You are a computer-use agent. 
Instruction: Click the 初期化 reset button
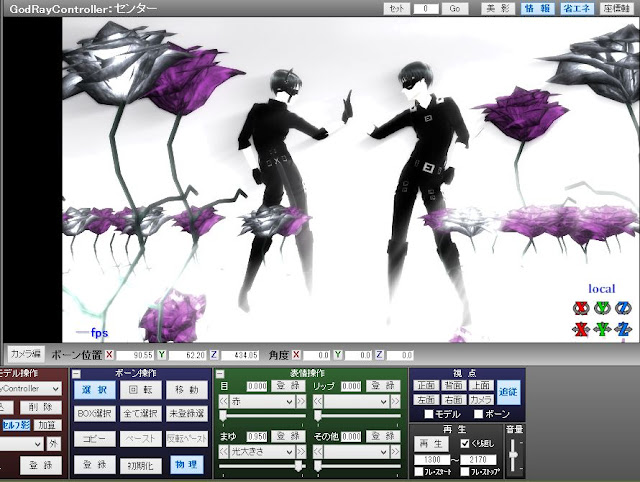(x=140, y=465)
